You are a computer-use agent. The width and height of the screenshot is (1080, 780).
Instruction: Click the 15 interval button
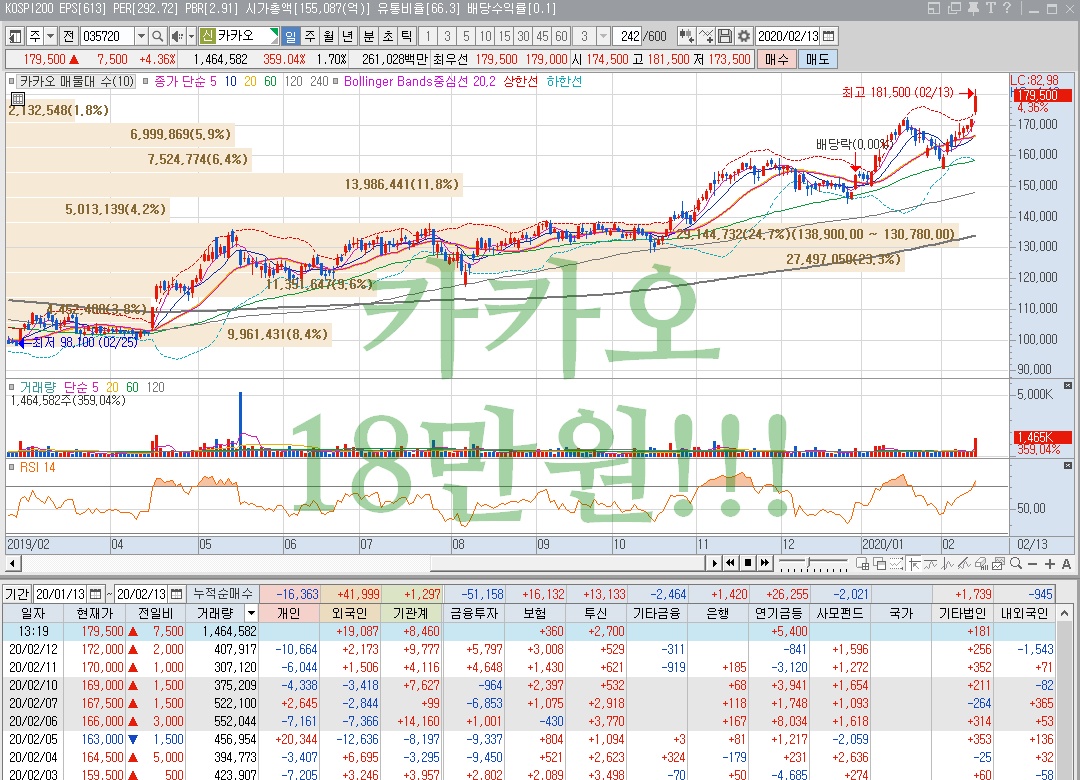coord(505,37)
